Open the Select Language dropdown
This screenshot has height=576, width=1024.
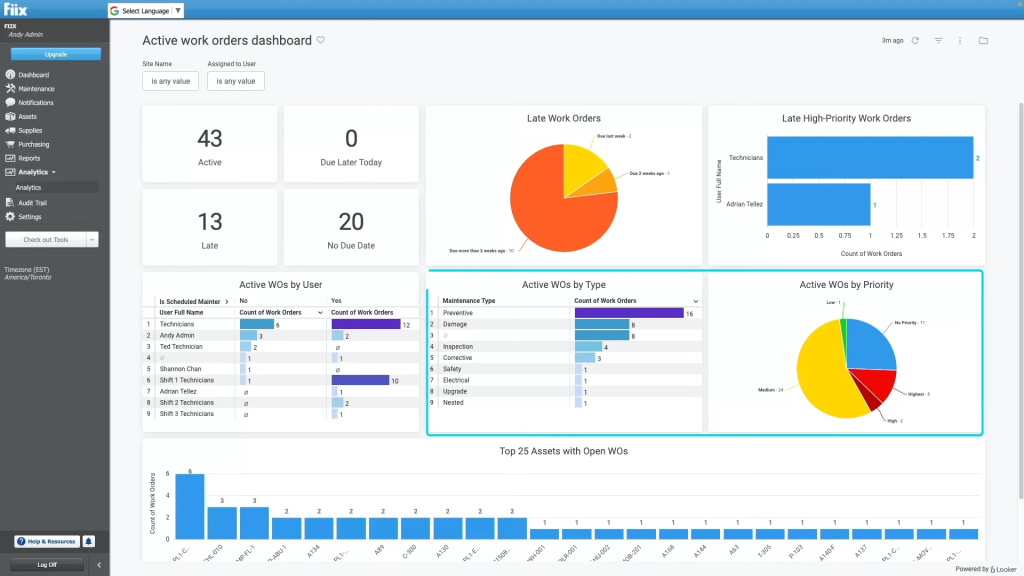tap(143, 10)
